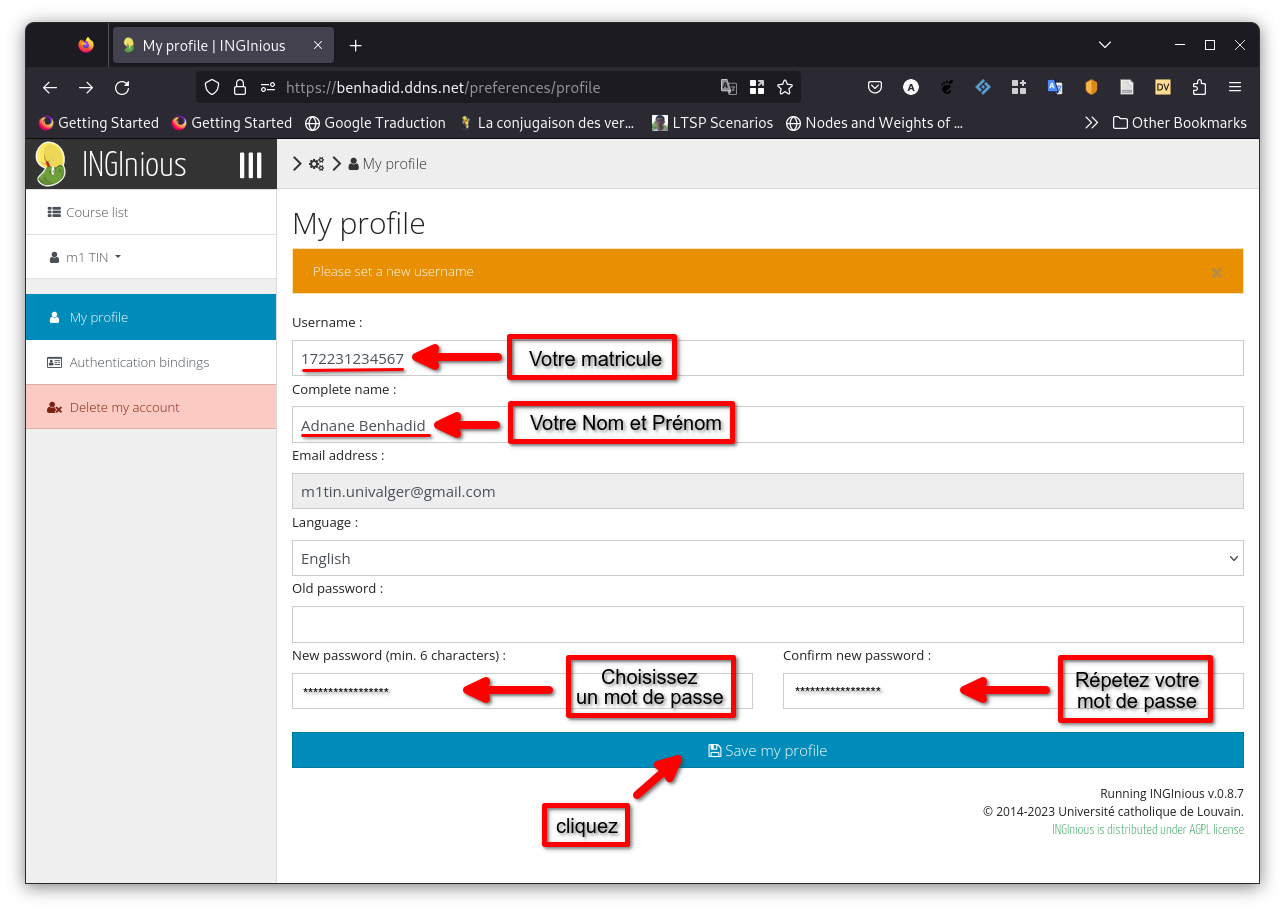
Task: Open the Pocket save icon
Action: 875,88
